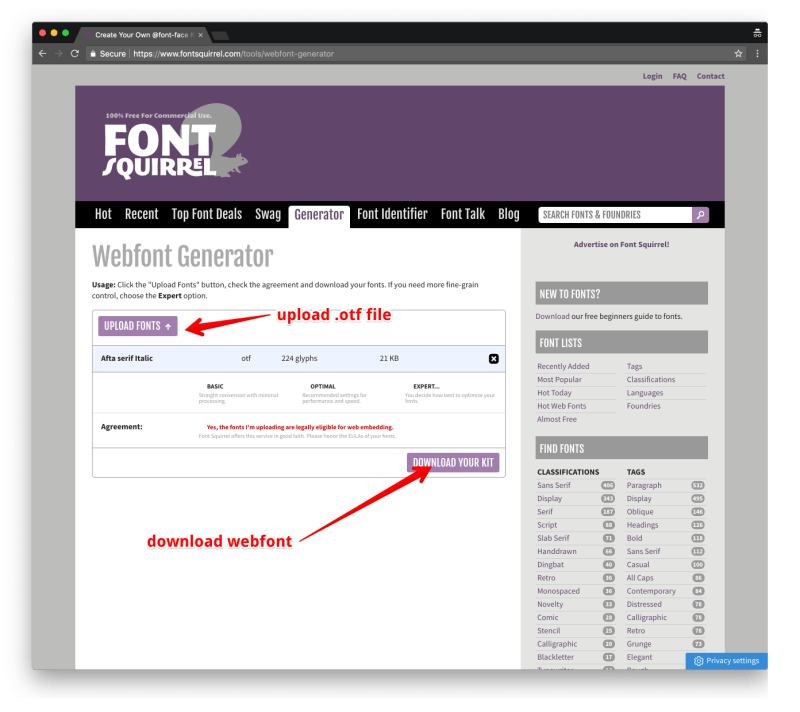Open the Classifications font list link
This screenshot has height=712, width=800.
651,379
